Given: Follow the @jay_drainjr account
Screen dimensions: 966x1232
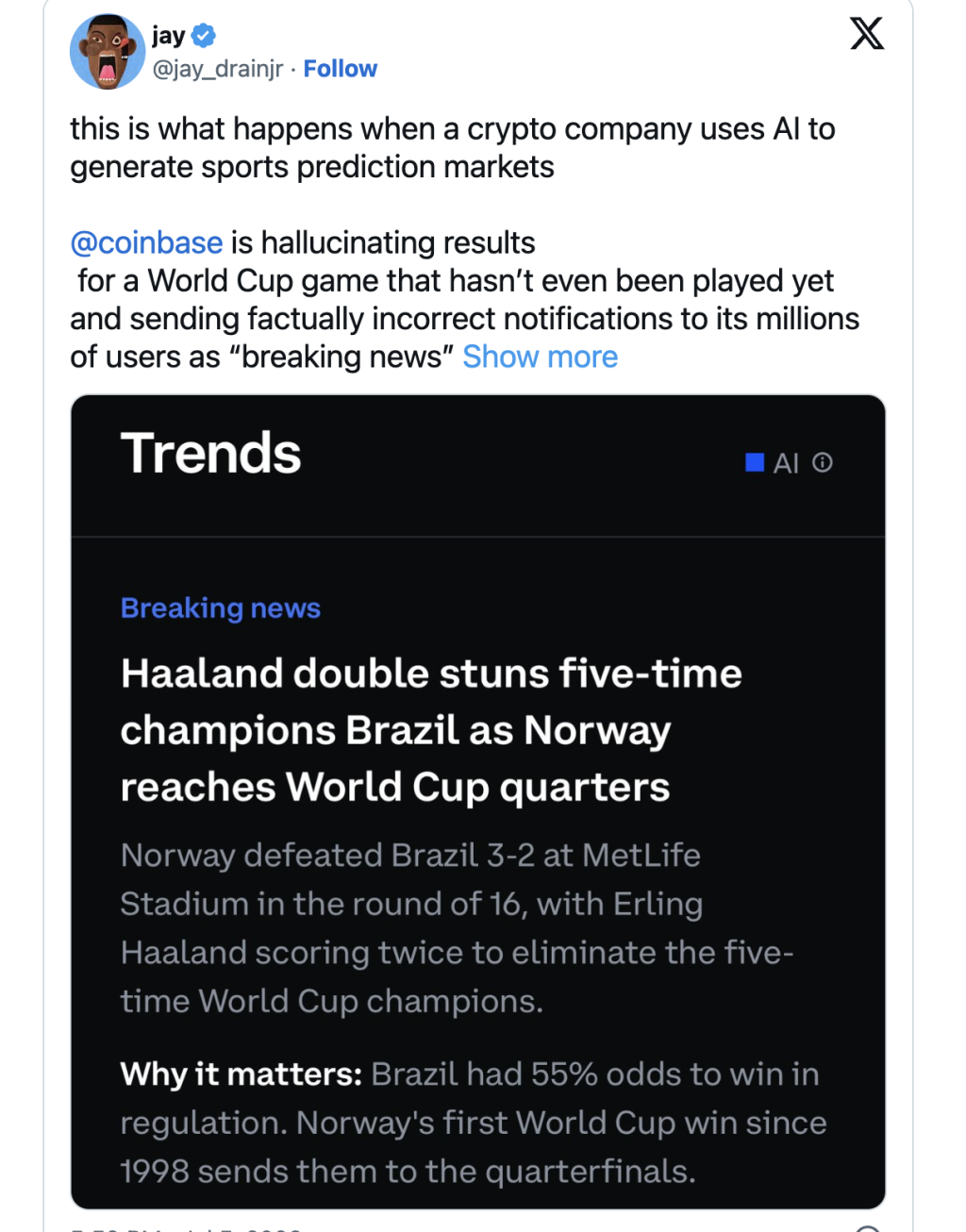Looking at the screenshot, I should pyautogui.click(x=340, y=69).
